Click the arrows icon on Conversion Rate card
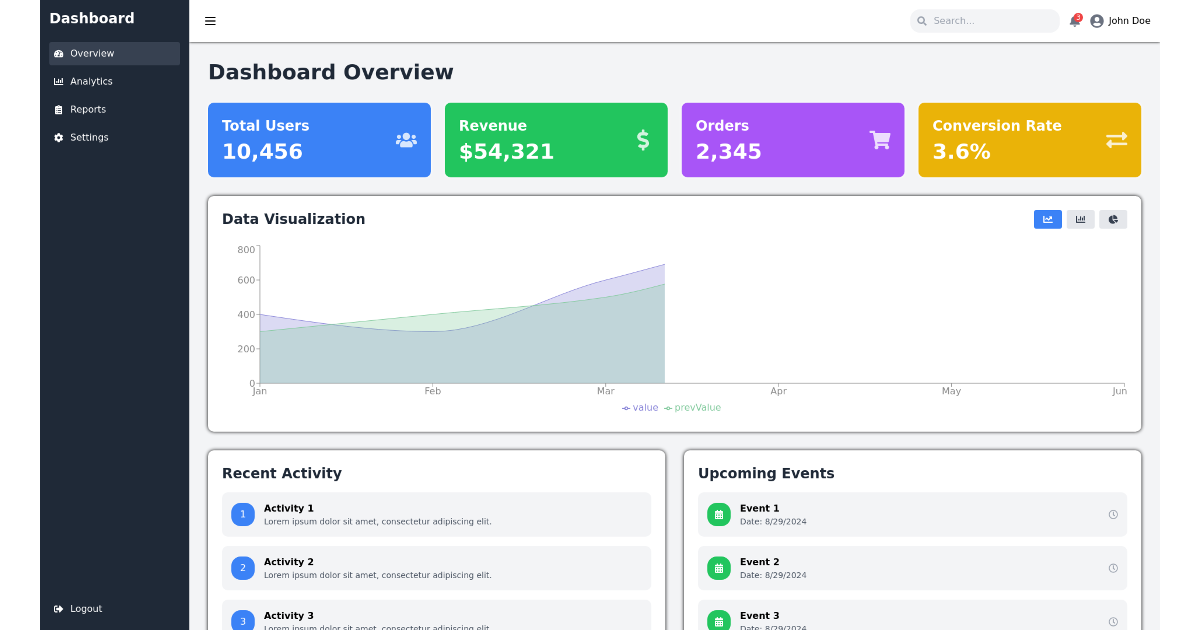Screen dimensions: 1200x630 [1116, 140]
